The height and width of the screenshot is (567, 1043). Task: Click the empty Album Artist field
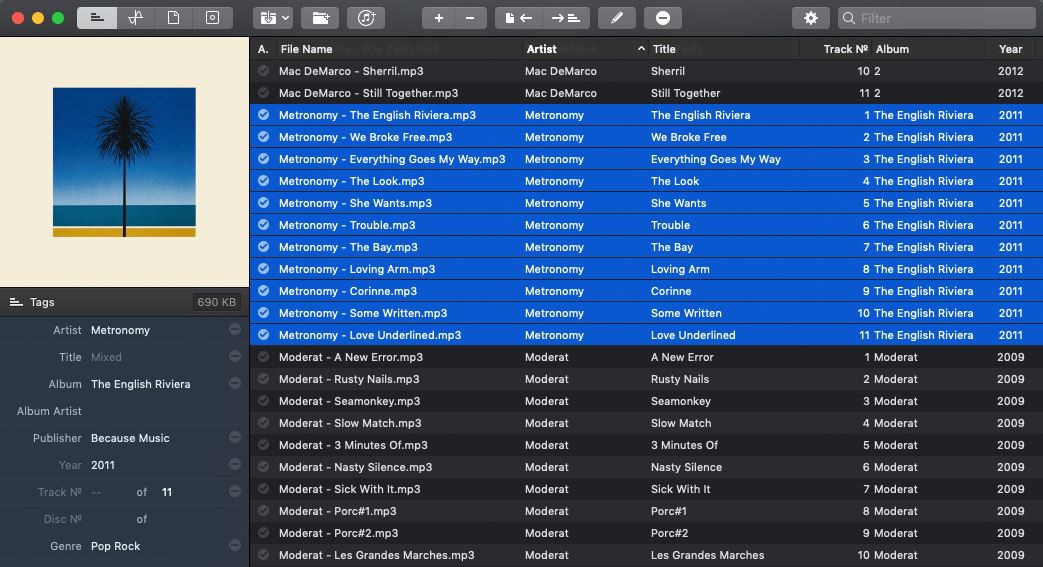(157, 411)
